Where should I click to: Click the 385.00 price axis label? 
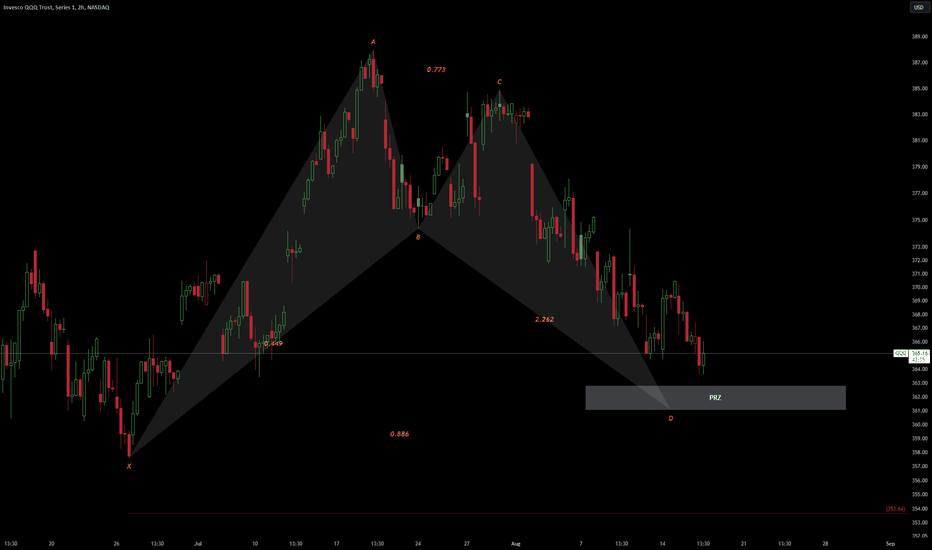click(x=920, y=89)
